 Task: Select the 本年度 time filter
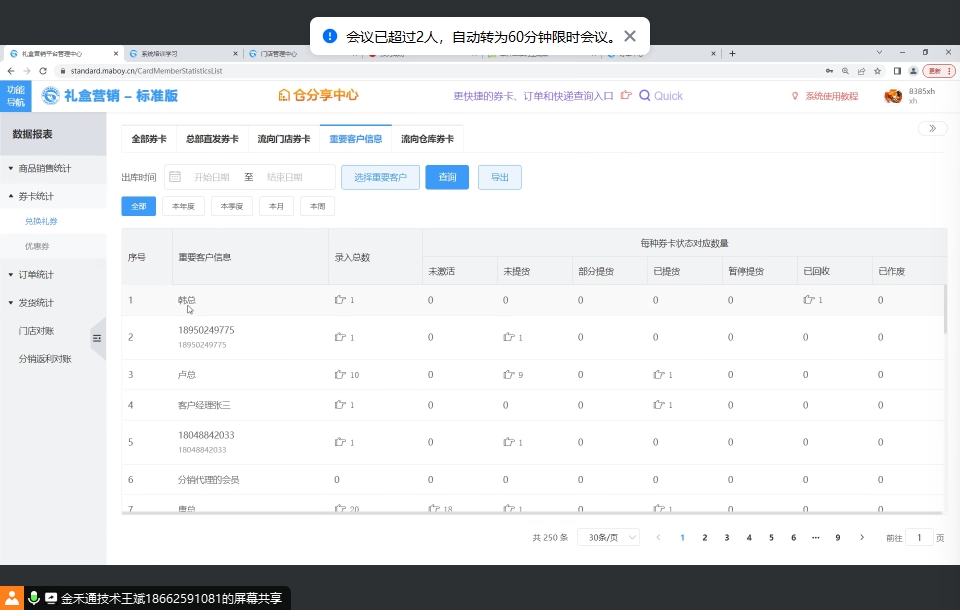pyautogui.click(x=183, y=206)
